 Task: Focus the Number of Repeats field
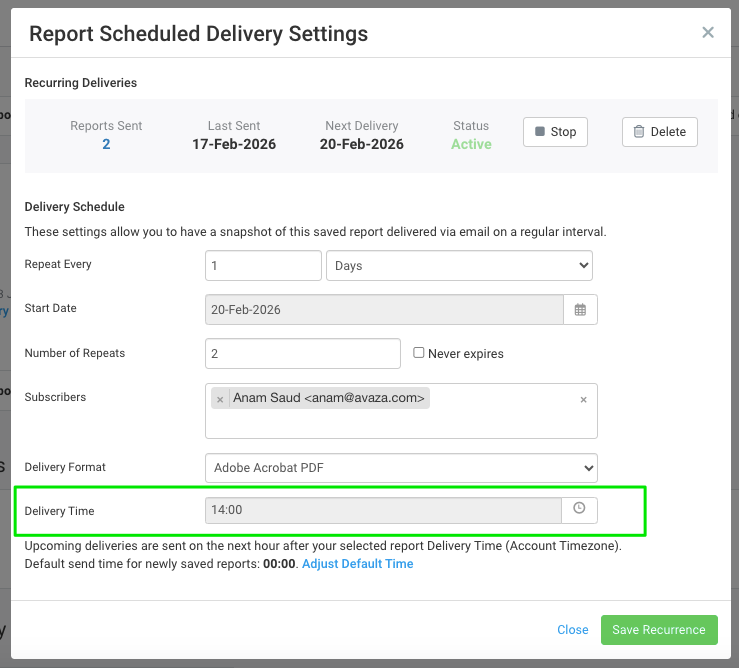[302, 353]
